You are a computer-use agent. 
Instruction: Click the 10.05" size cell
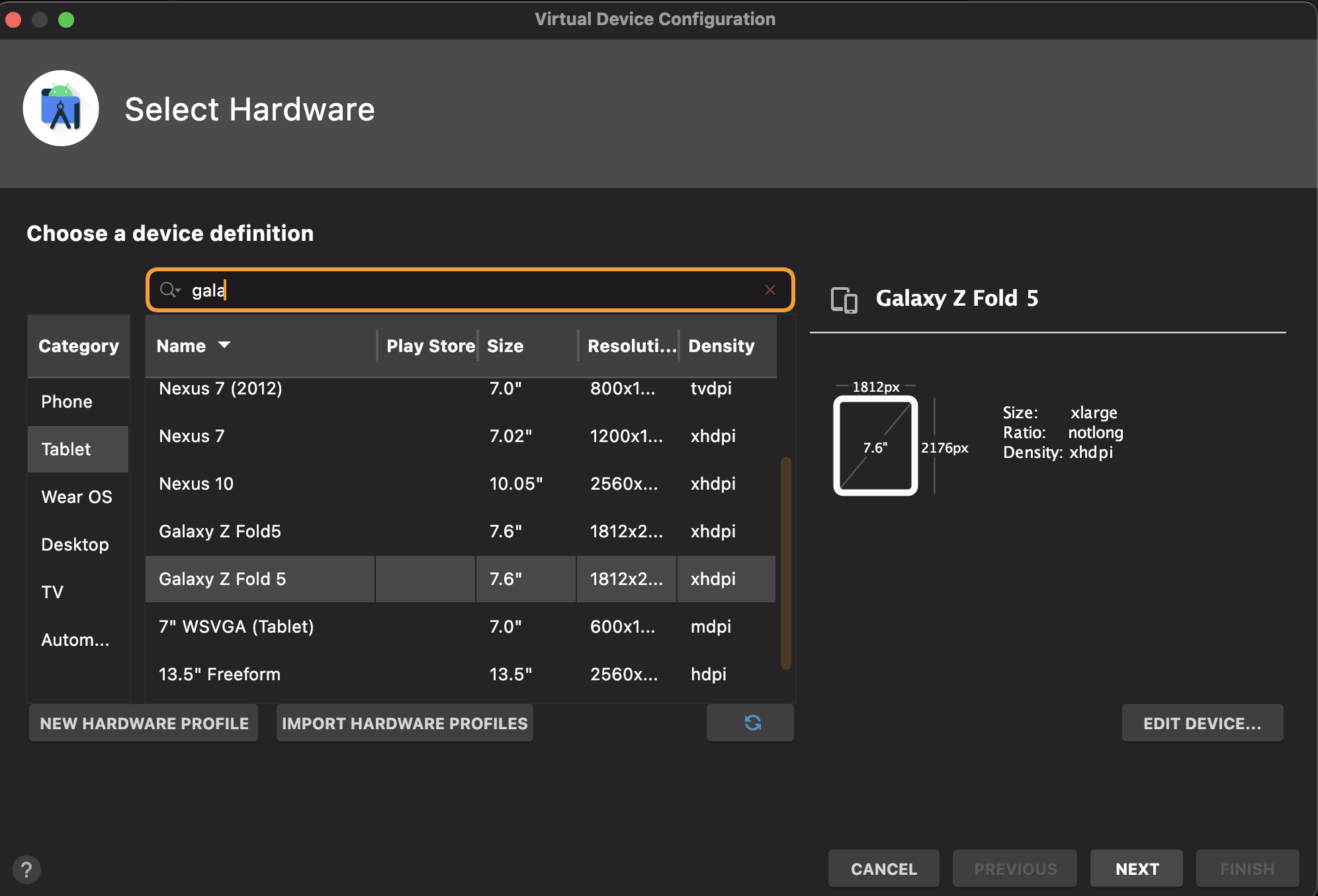click(x=516, y=484)
